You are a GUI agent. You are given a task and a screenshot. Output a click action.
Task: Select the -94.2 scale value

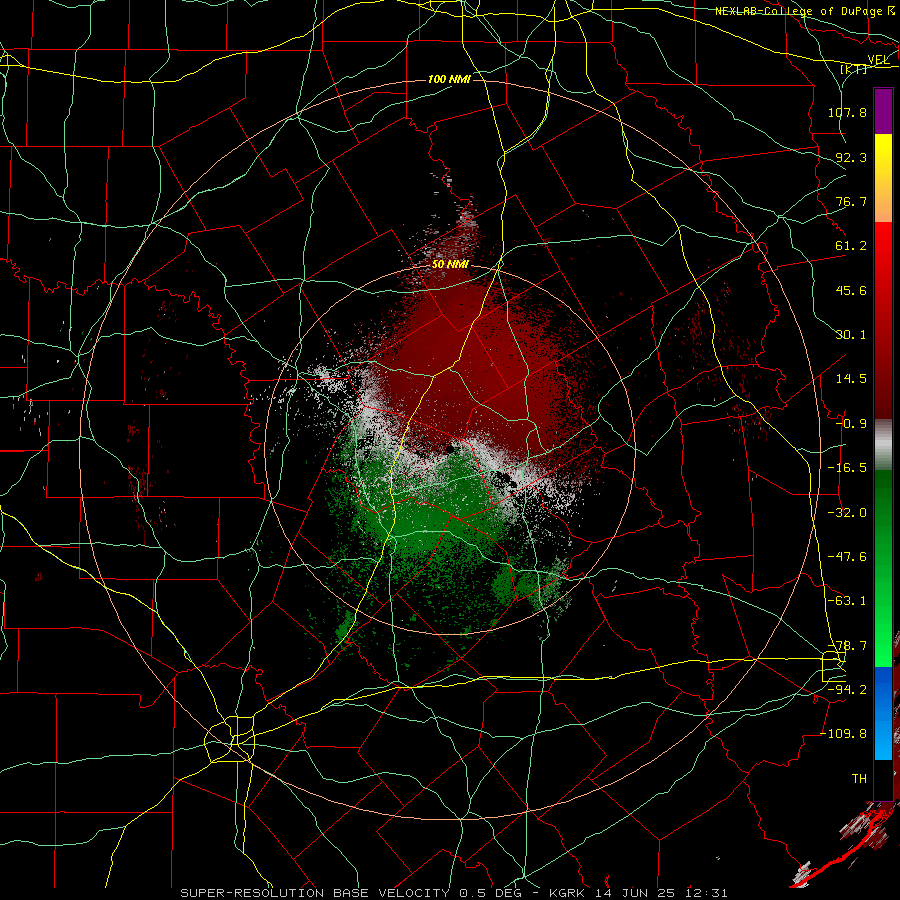pos(847,690)
